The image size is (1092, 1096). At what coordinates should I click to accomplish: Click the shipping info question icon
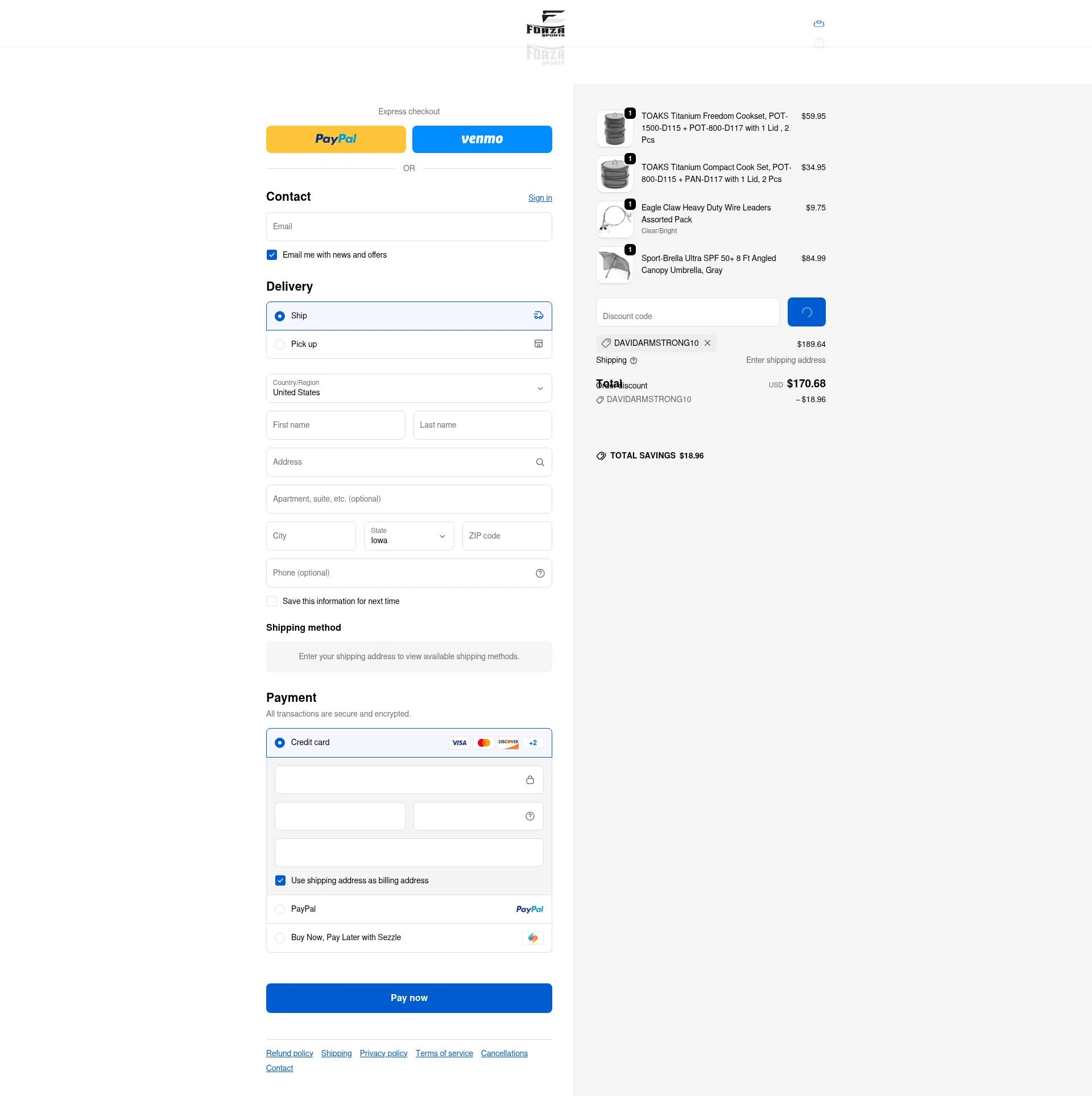click(634, 361)
